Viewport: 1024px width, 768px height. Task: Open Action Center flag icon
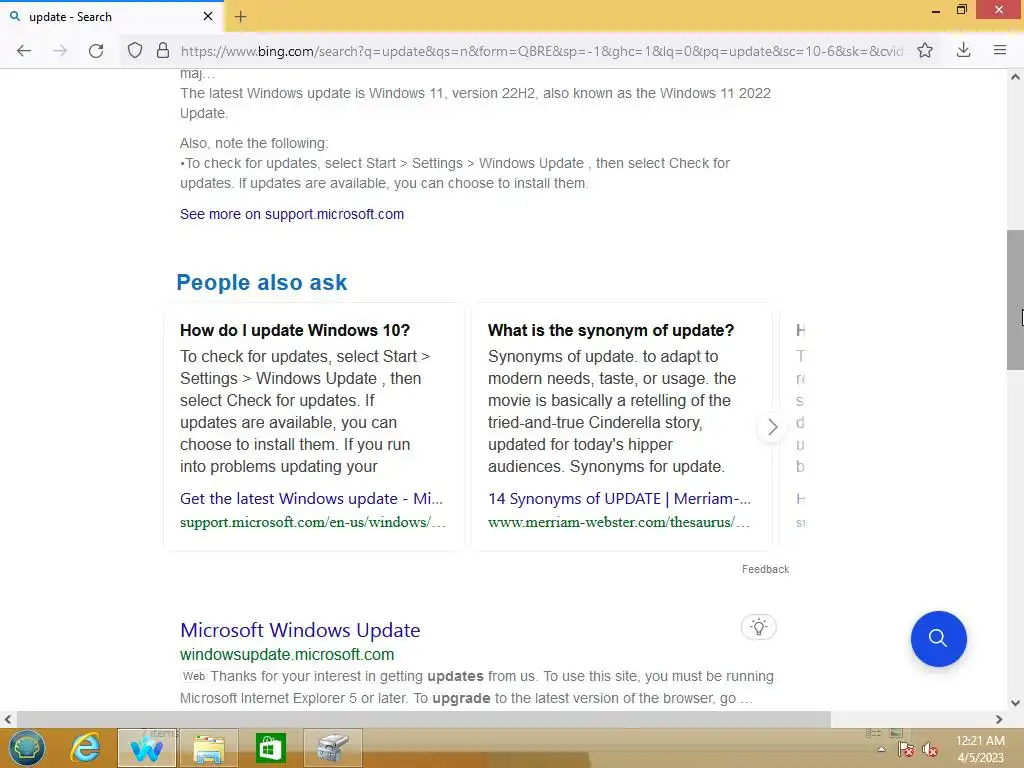point(905,750)
